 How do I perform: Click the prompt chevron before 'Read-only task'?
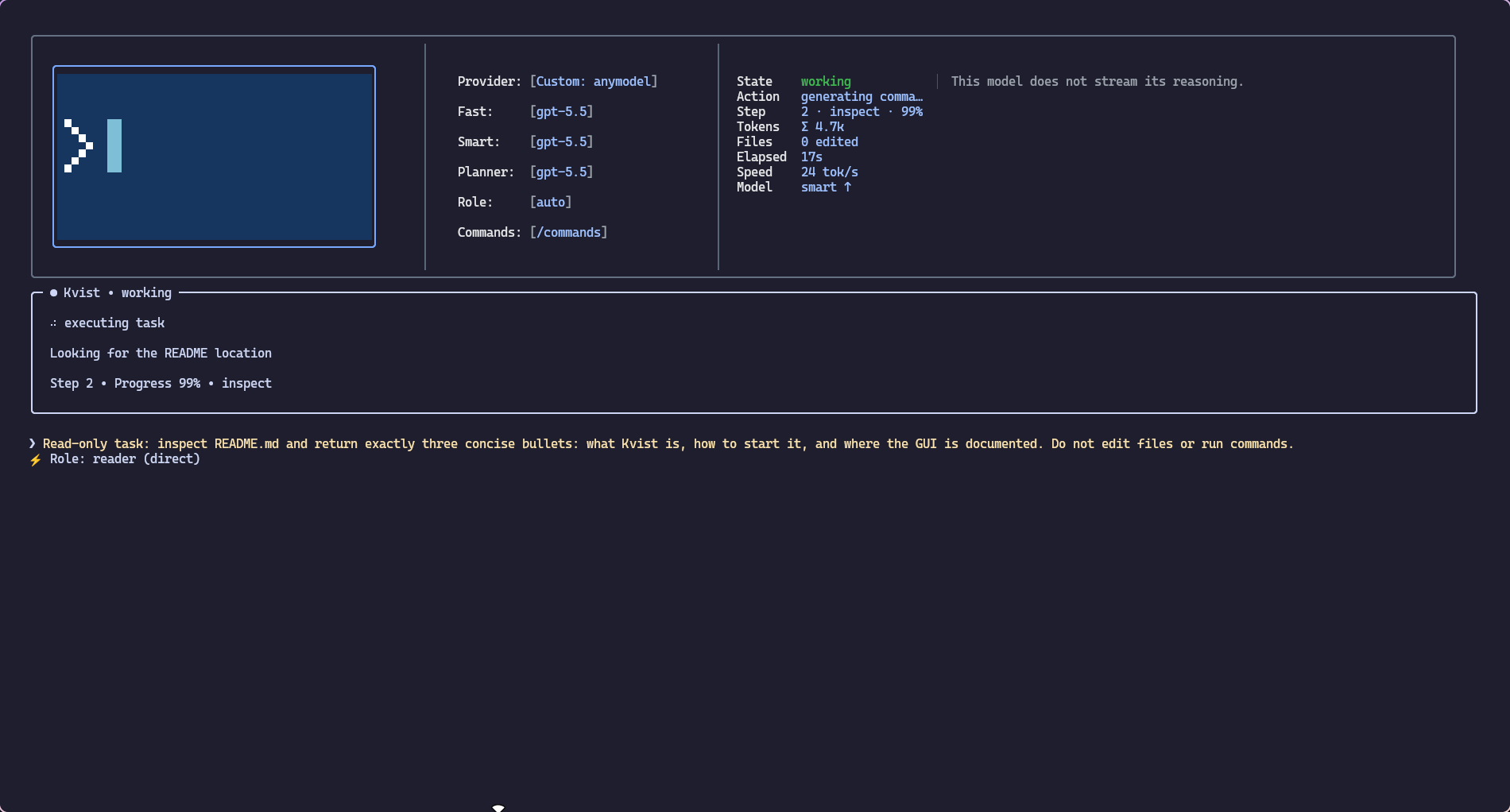click(33, 443)
